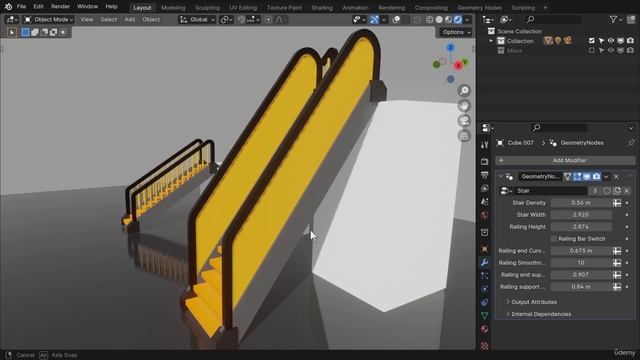640x360 pixels.
Task: Adjust the Railing Height value field
Action: pyautogui.click(x=581, y=227)
